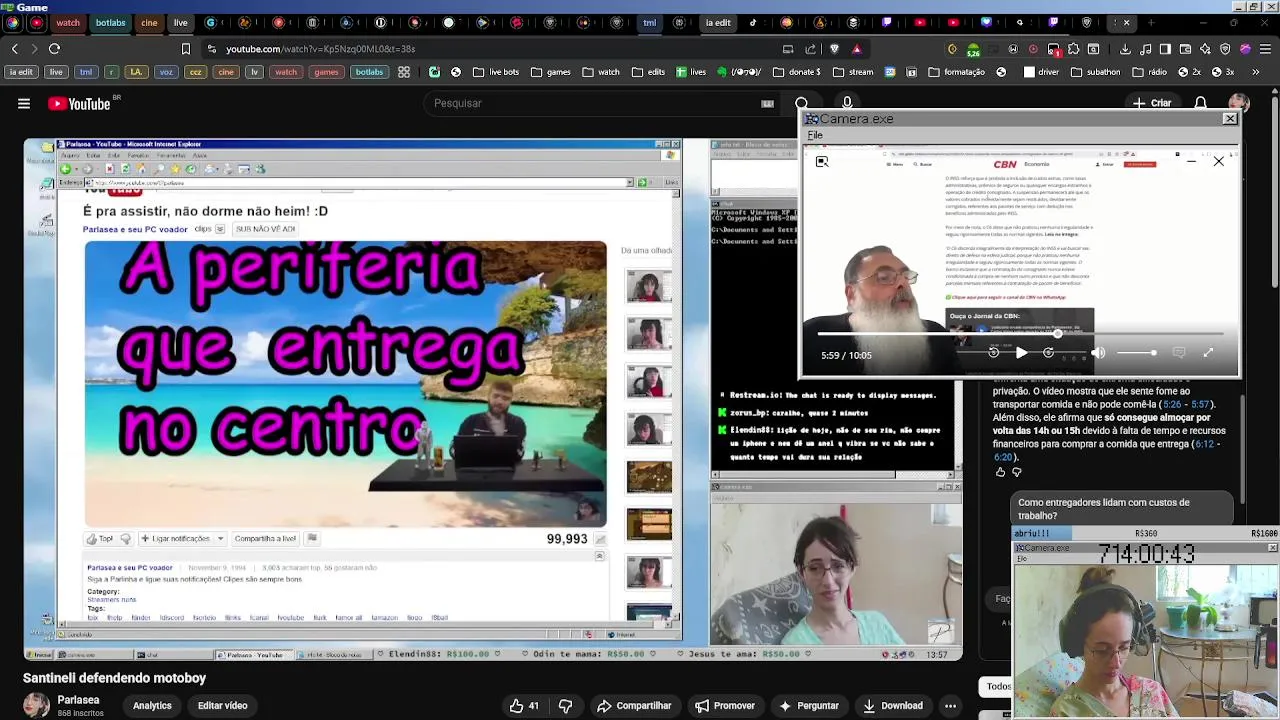Open the 'formatação' bookmark folder
This screenshot has width=1280, height=720.
tap(956, 72)
